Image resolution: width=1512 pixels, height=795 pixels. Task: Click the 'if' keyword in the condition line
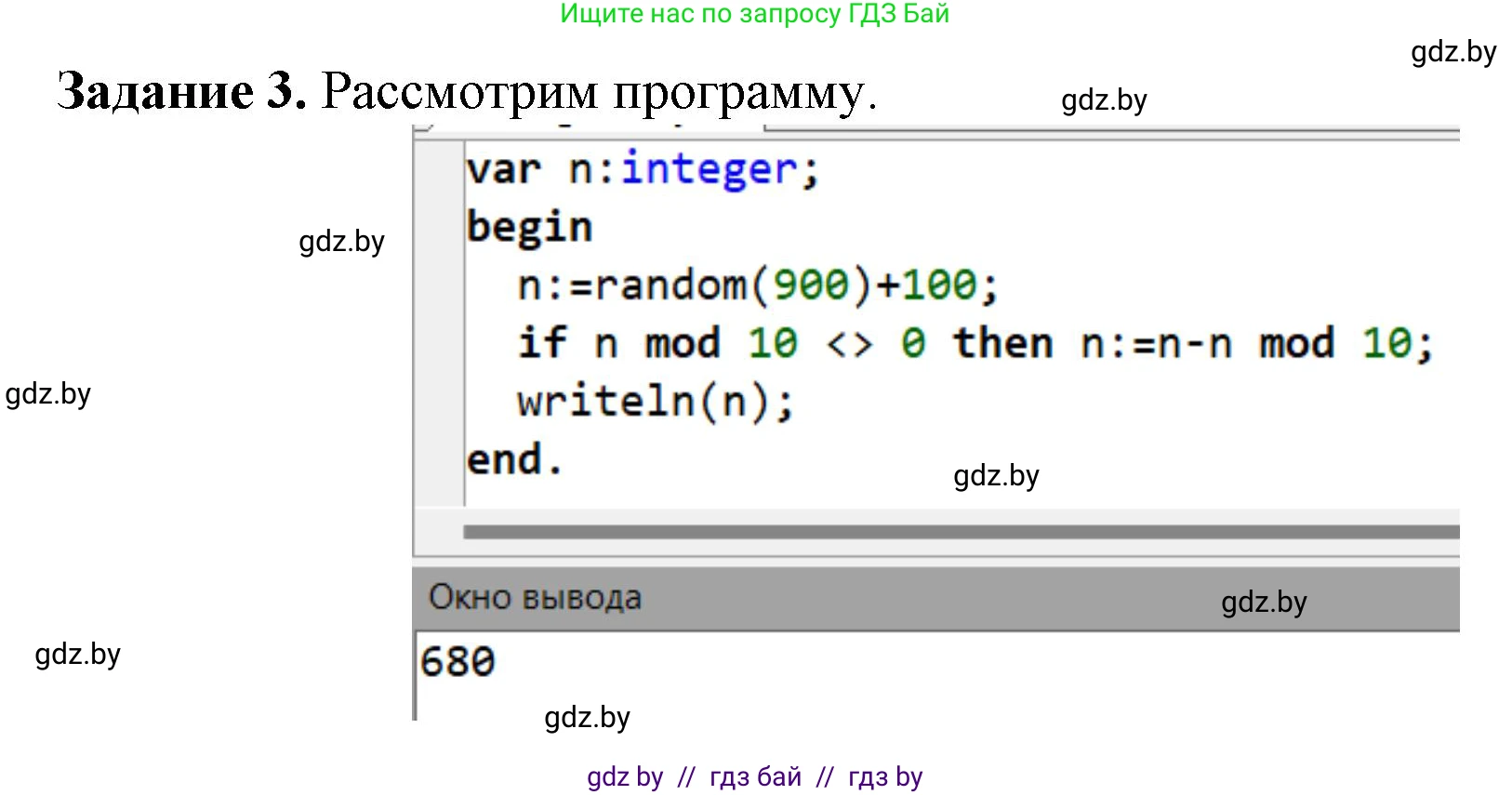point(541,343)
